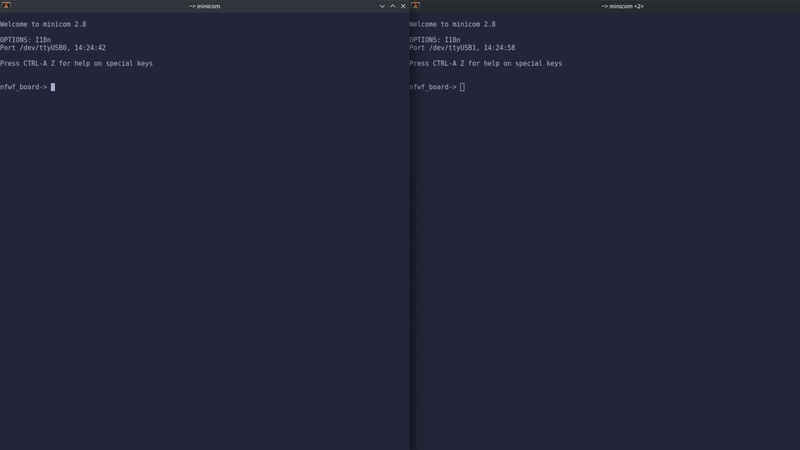Maximize the left minicom window
The width and height of the screenshot is (800, 450).
393,6
